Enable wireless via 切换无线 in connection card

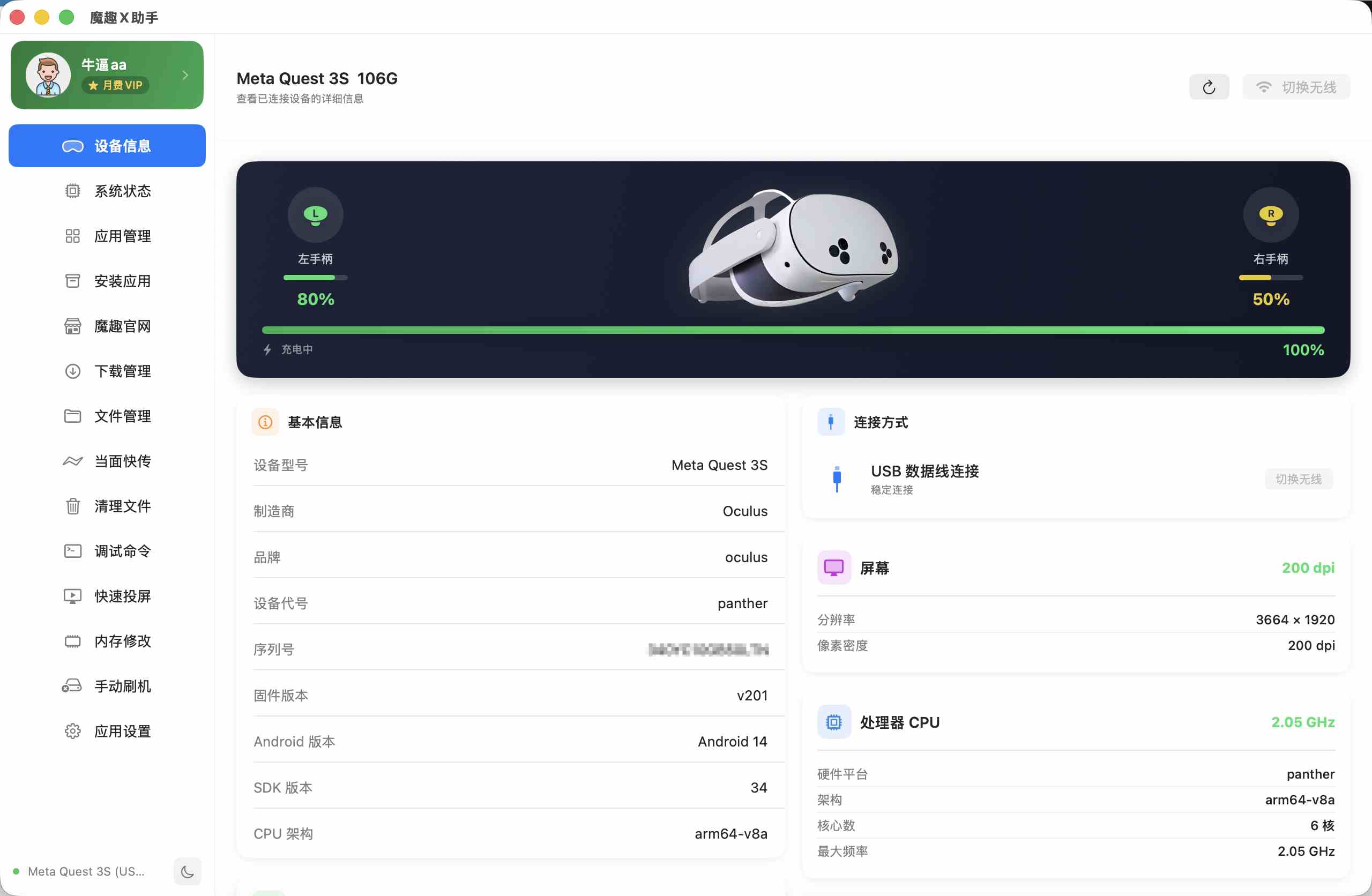(1298, 479)
